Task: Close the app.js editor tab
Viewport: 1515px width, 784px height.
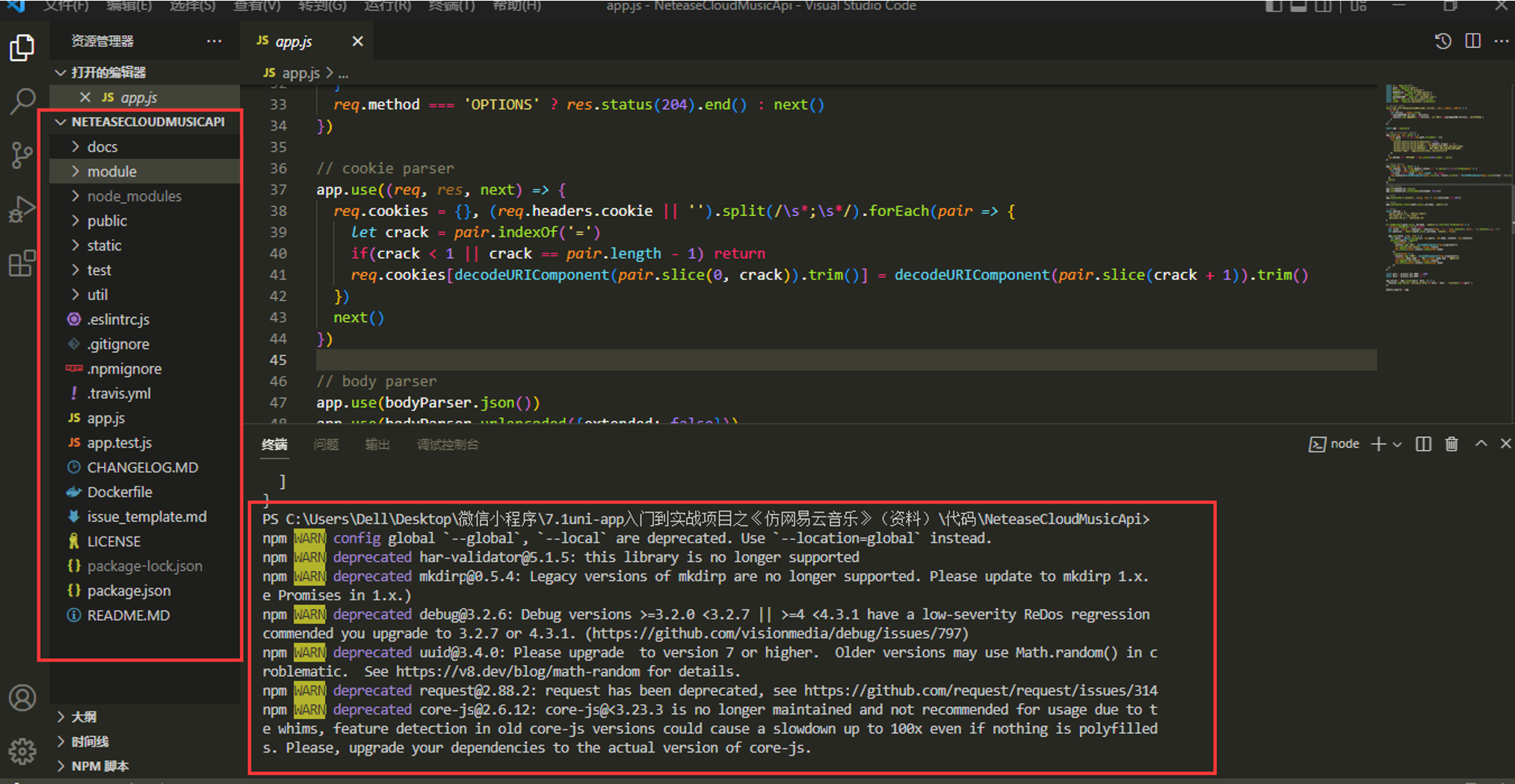Action: point(357,41)
